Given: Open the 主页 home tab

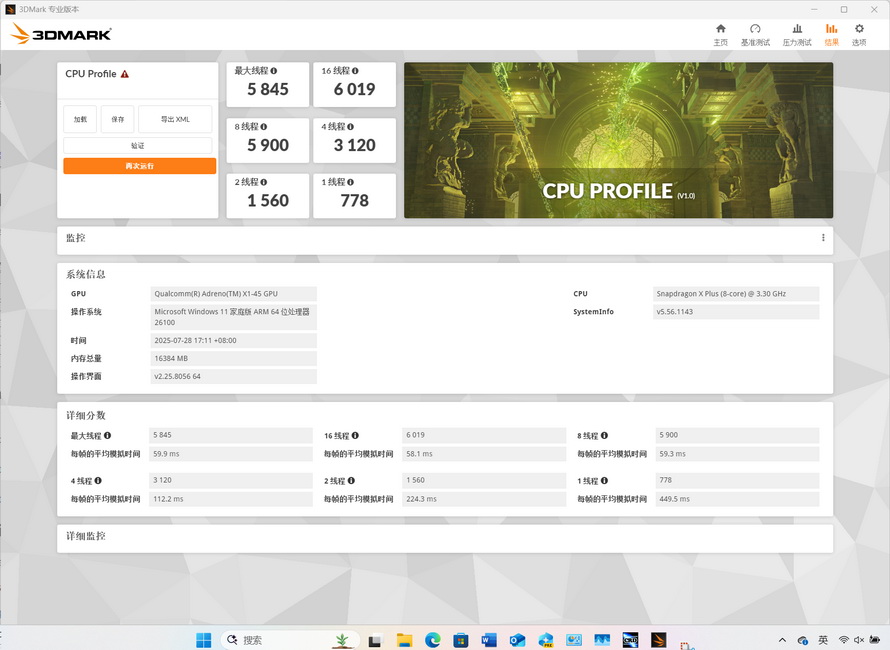Looking at the screenshot, I should coord(720,34).
